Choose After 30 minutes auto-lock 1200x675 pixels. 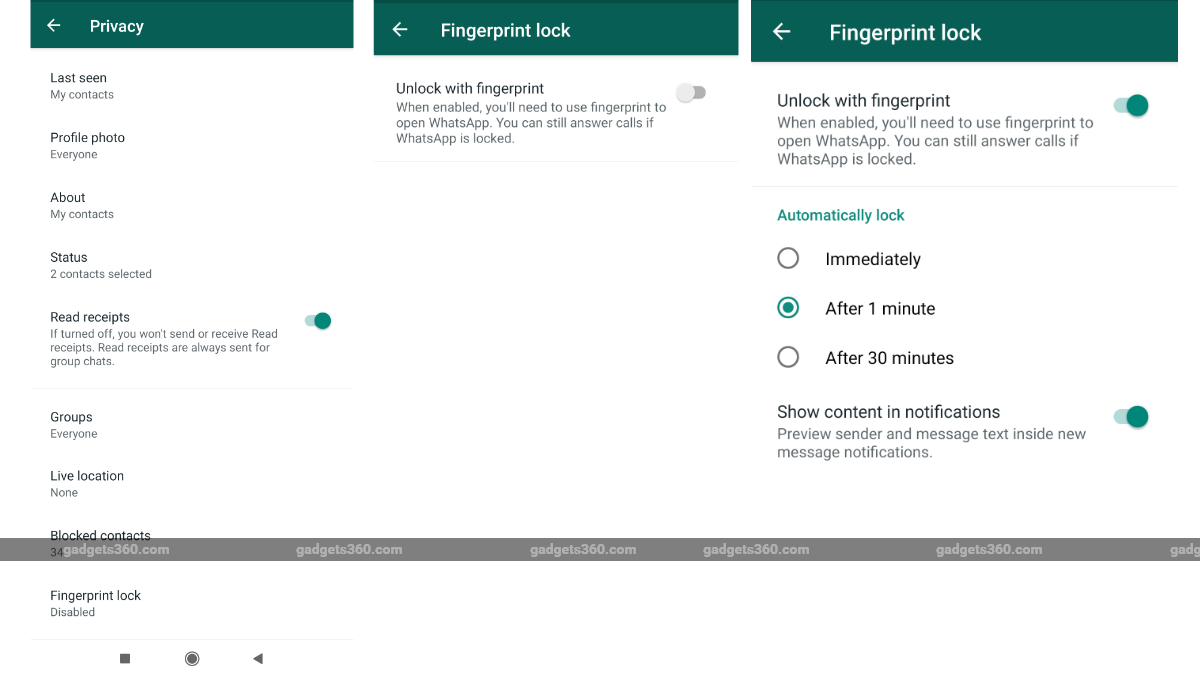(788, 357)
